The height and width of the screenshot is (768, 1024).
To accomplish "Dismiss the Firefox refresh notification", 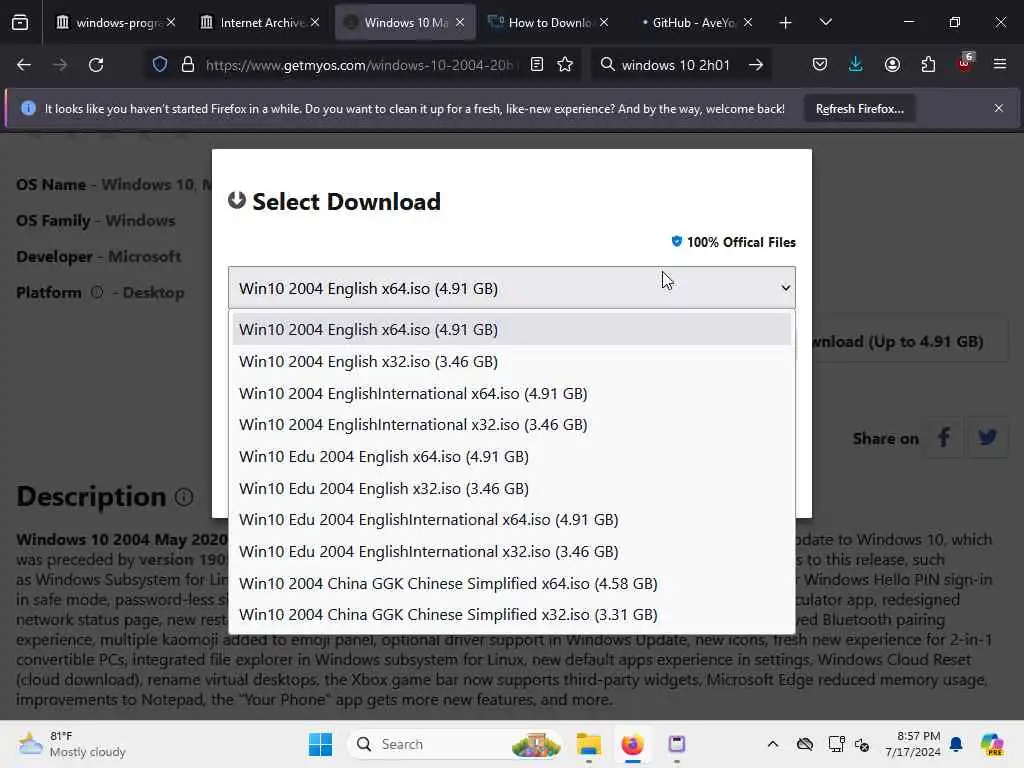I will pyautogui.click(x=999, y=108).
